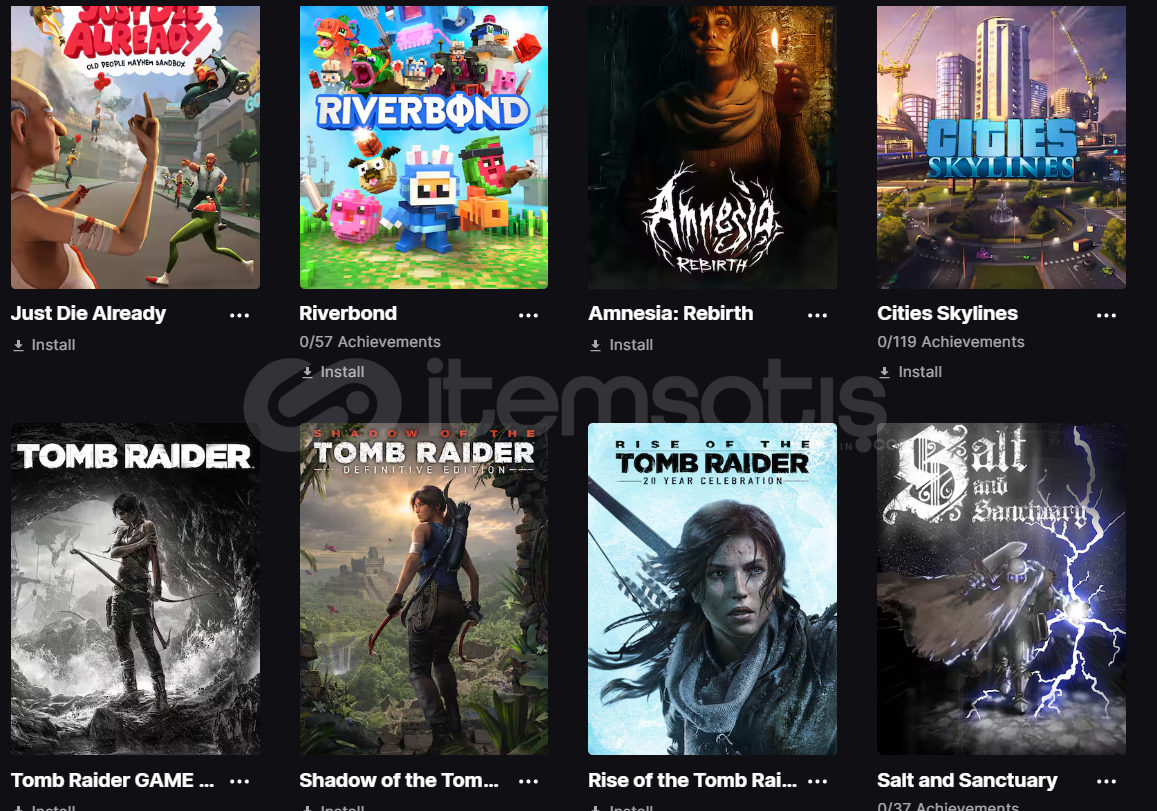The height and width of the screenshot is (811, 1157).
Task: Install Riverbond game
Action: [x=333, y=372]
